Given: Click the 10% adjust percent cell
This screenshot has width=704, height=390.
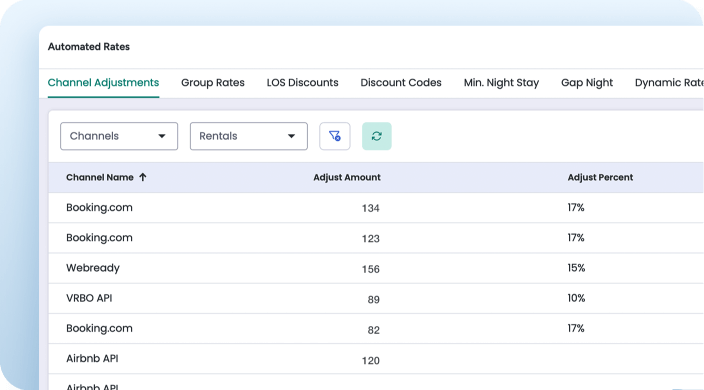Looking at the screenshot, I should pyautogui.click(x=576, y=298).
